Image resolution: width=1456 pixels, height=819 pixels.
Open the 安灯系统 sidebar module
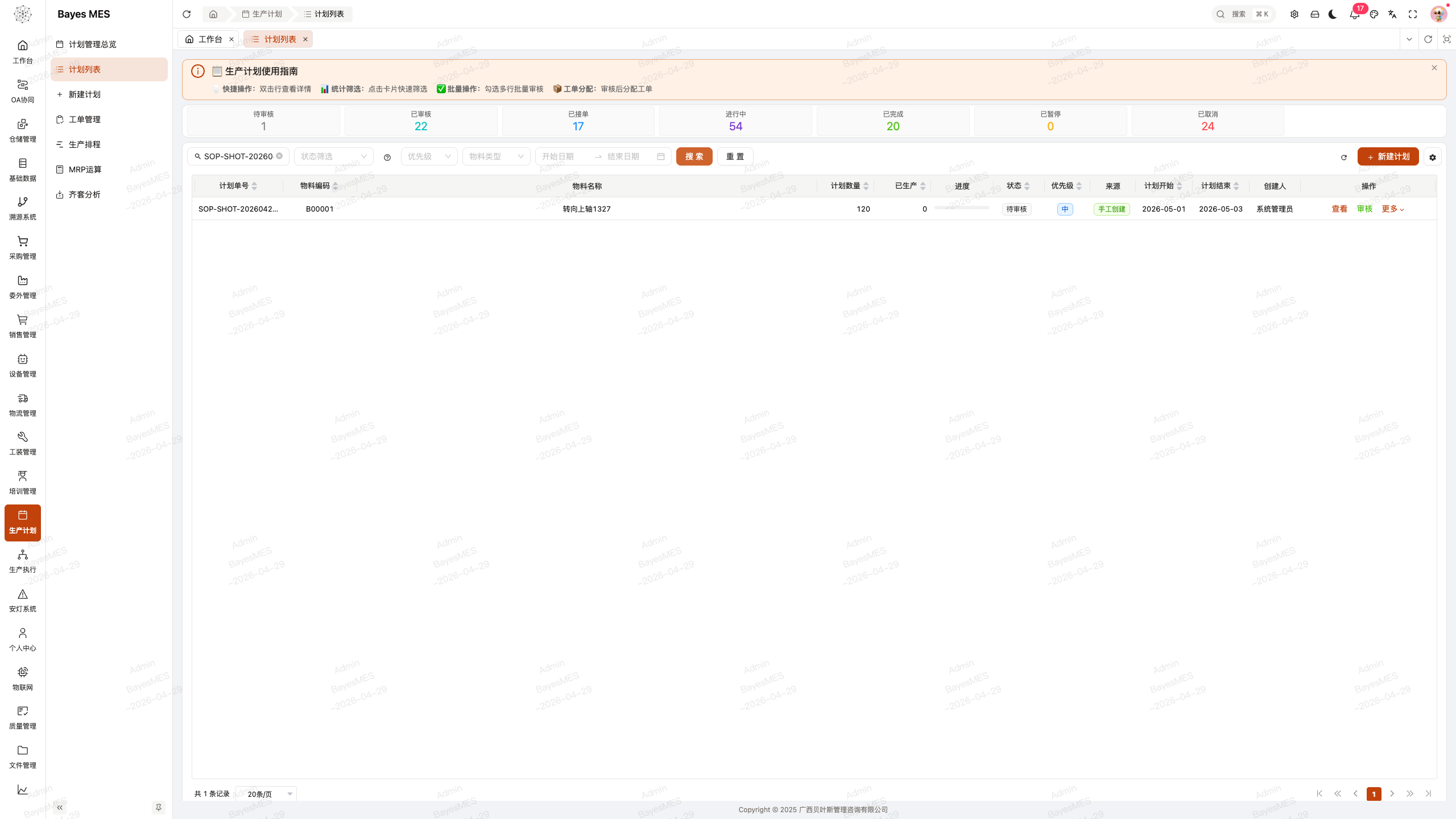coord(23,601)
